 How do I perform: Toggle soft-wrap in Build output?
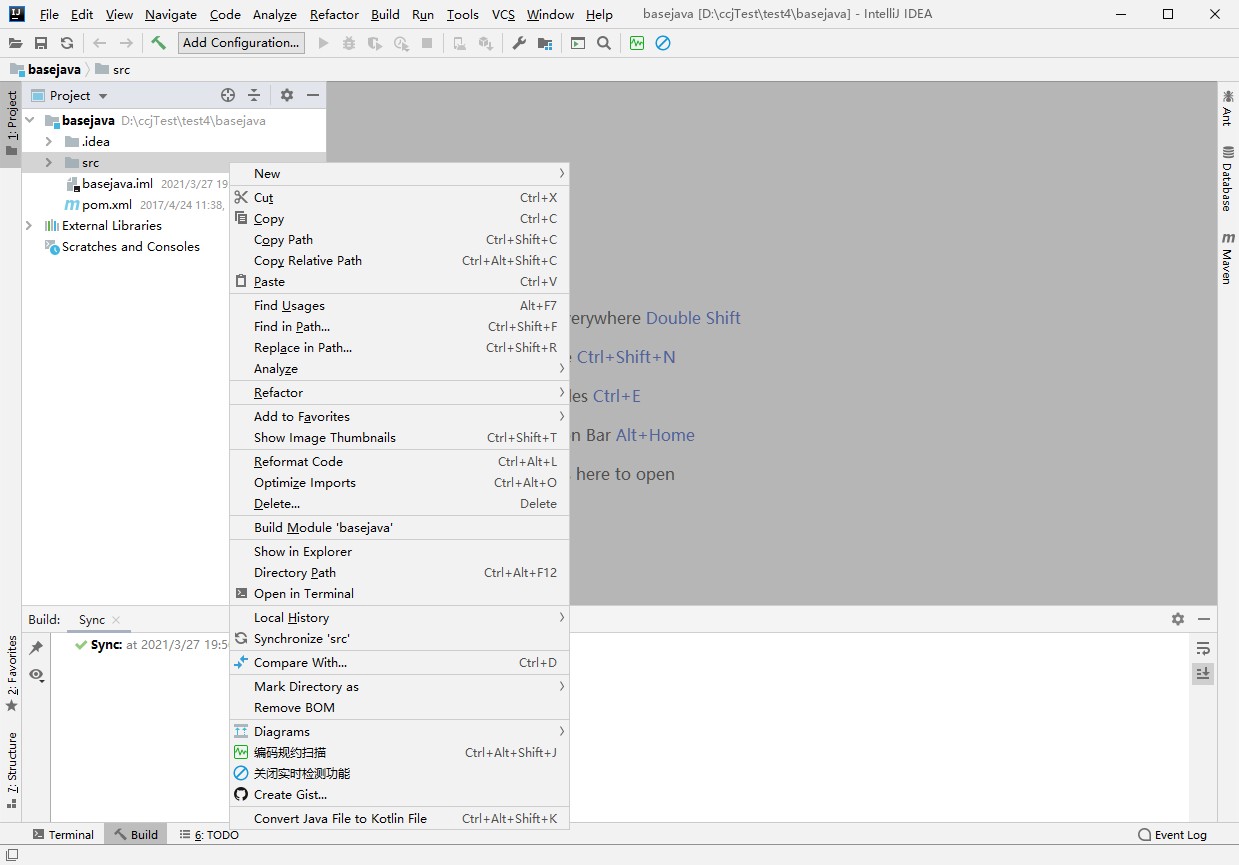pyautogui.click(x=1203, y=648)
